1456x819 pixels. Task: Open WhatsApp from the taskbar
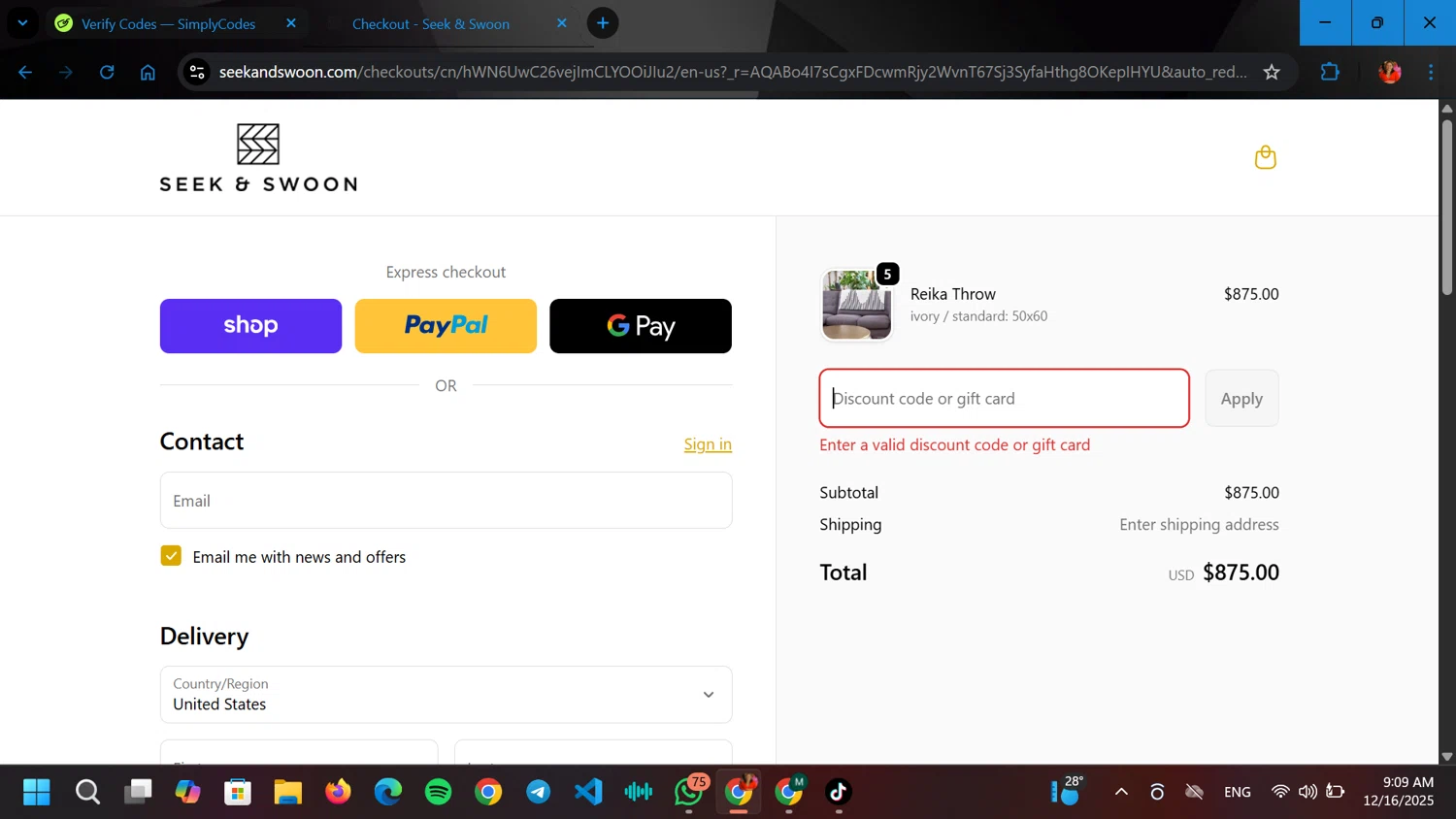pos(689,792)
